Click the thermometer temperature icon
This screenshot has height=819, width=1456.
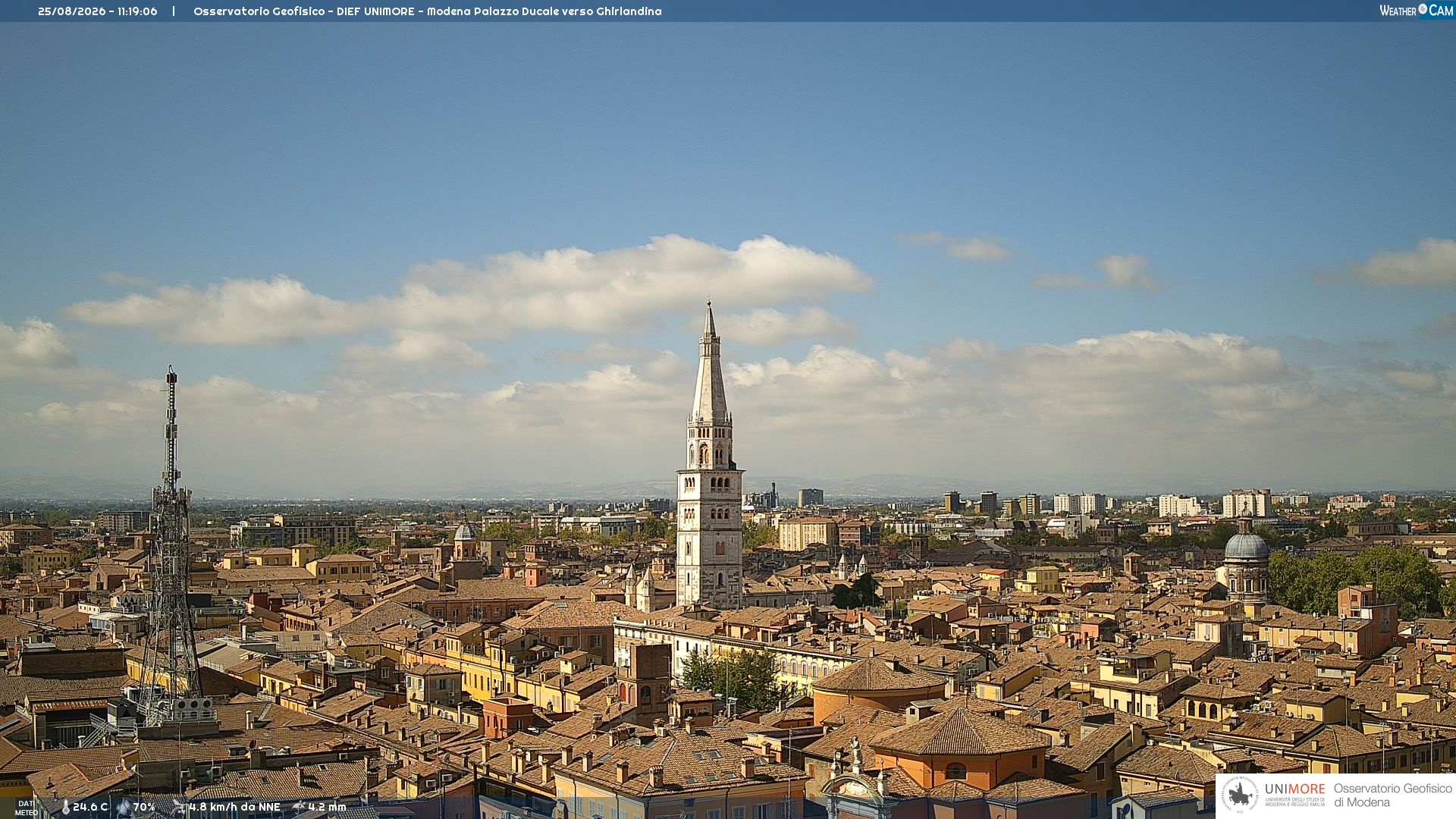pos(65,808)
